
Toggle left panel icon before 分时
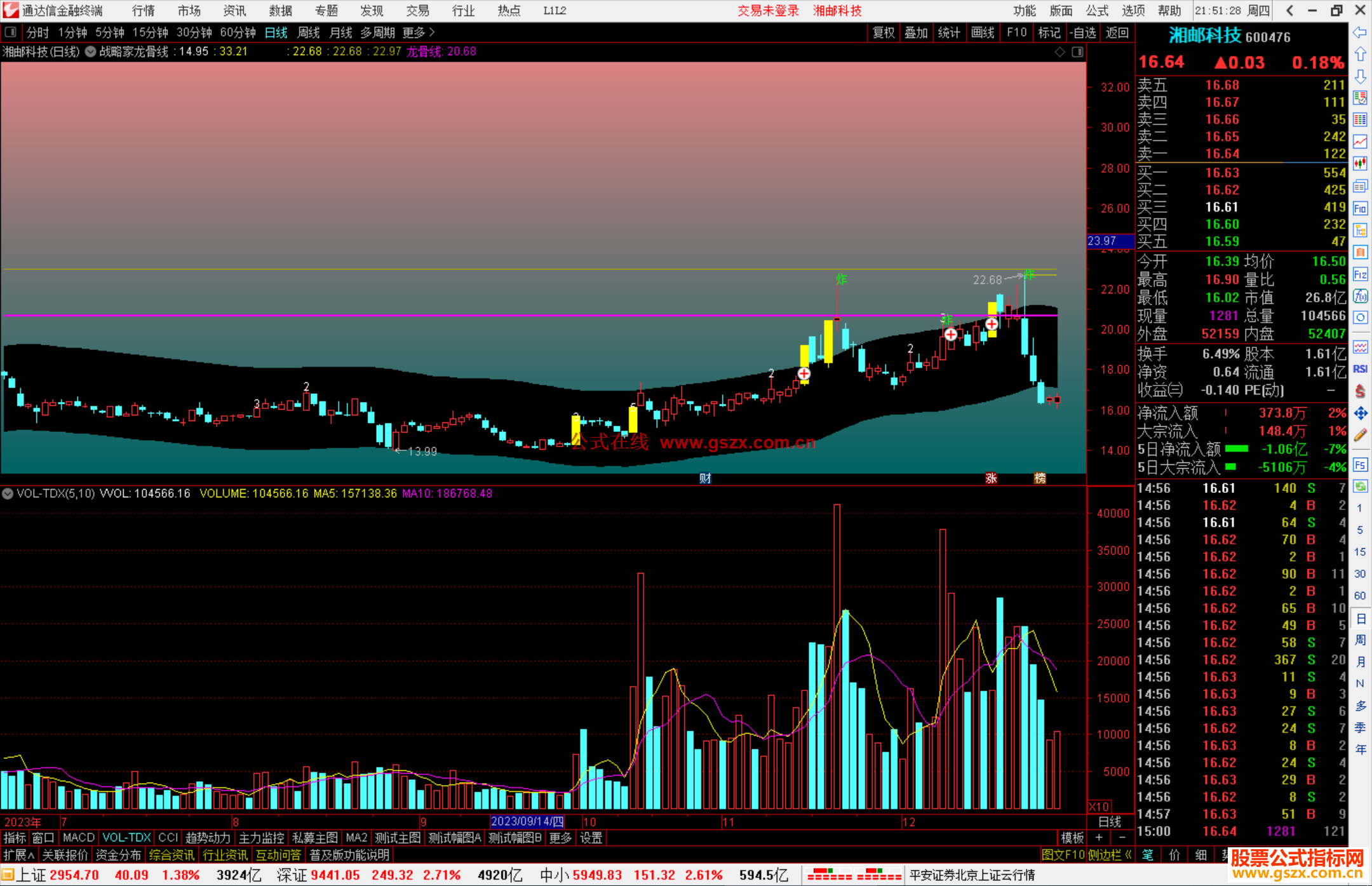[x=10, y=32]
